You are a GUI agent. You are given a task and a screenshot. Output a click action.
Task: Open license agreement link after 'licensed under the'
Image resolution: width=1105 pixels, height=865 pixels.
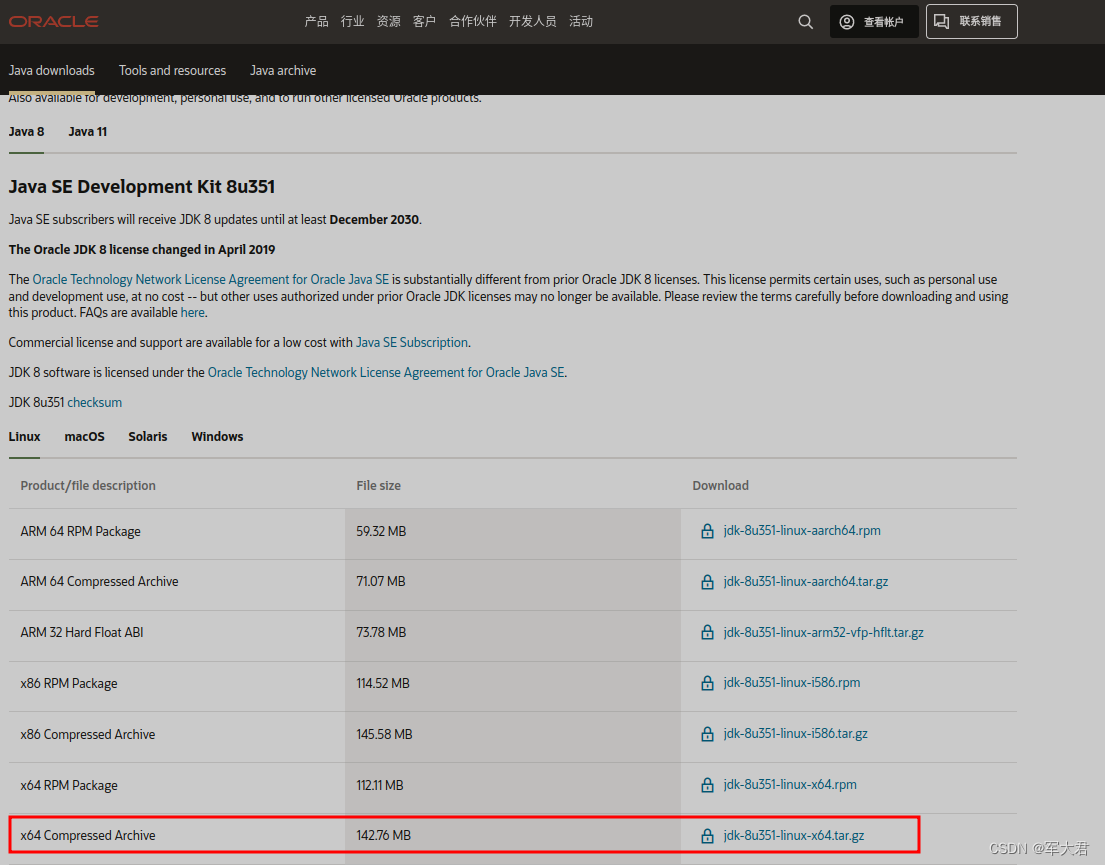(386, 372)
